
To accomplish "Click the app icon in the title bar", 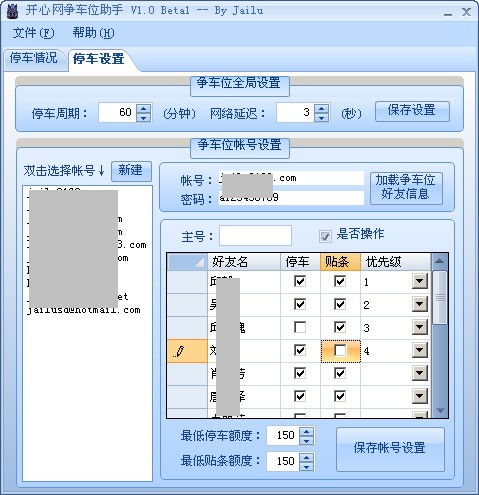I will [x=12, y=11].
